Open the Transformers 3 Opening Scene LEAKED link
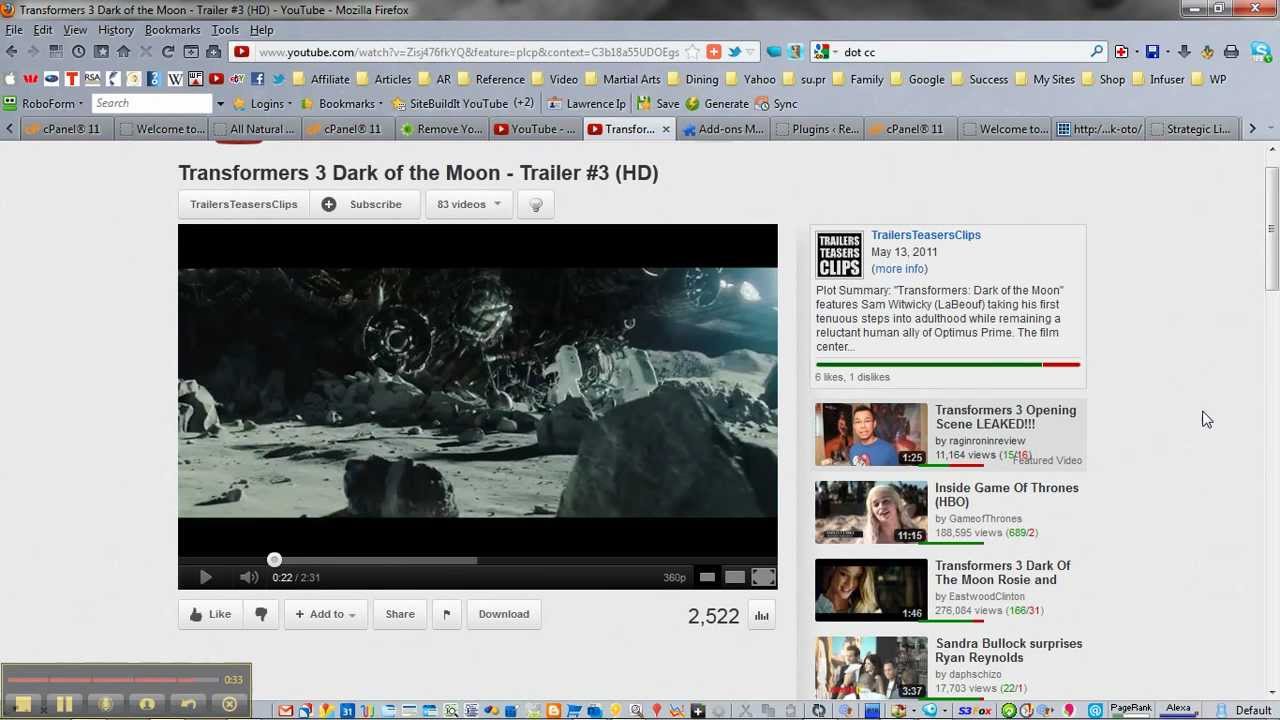The width and height of the screenshot is (1280, 720). click(x=1005, y=417)
